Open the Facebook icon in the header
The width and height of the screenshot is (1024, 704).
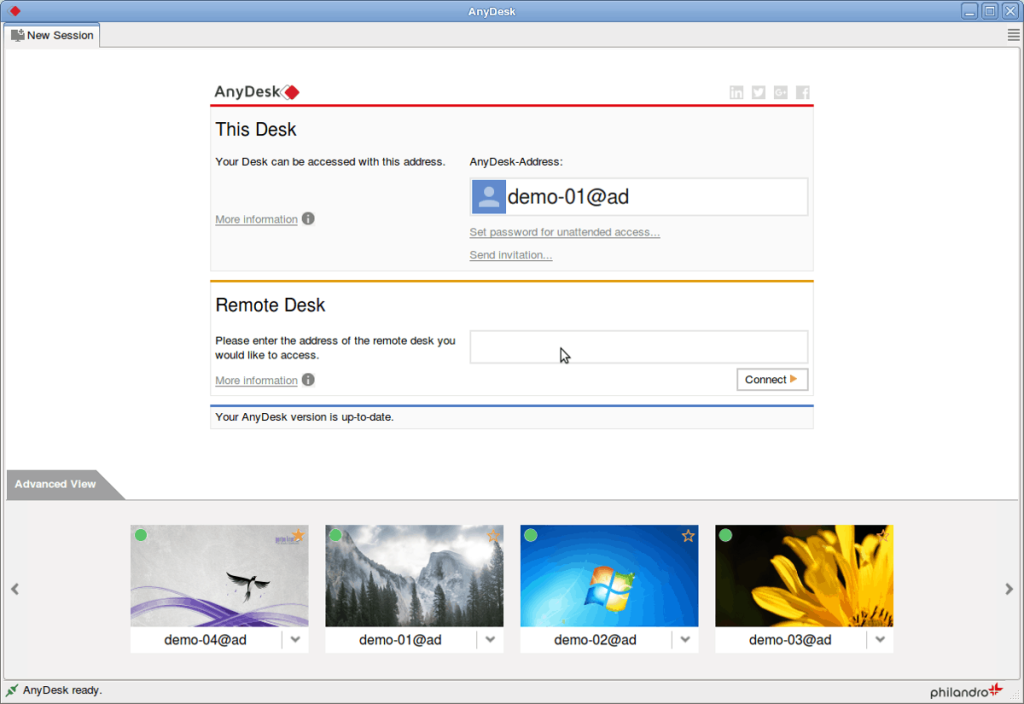803,92
